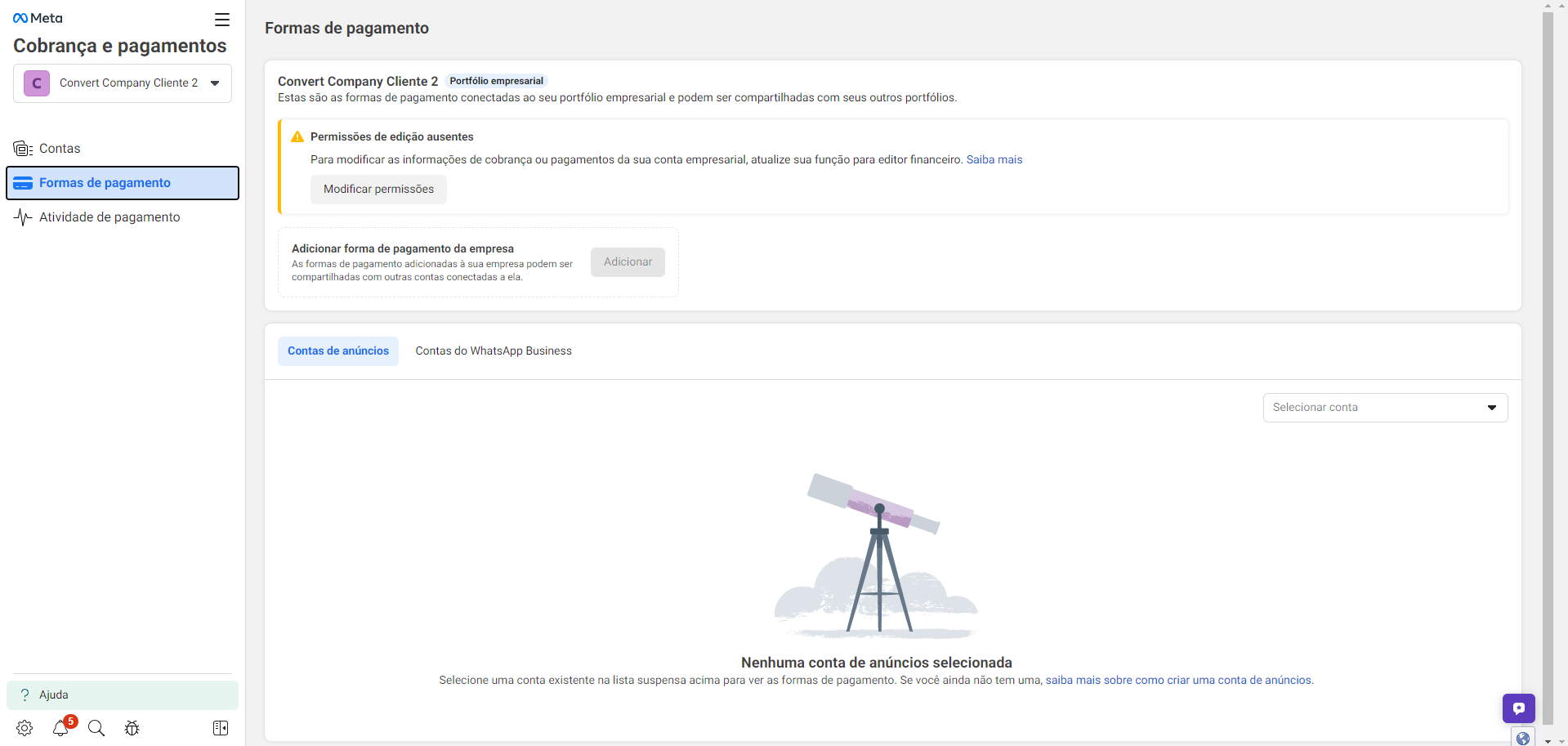The height and width of the screenshot is (746, 1568).
Task: Open Atividade de pagamento section
Action: (x=123, y=217)
